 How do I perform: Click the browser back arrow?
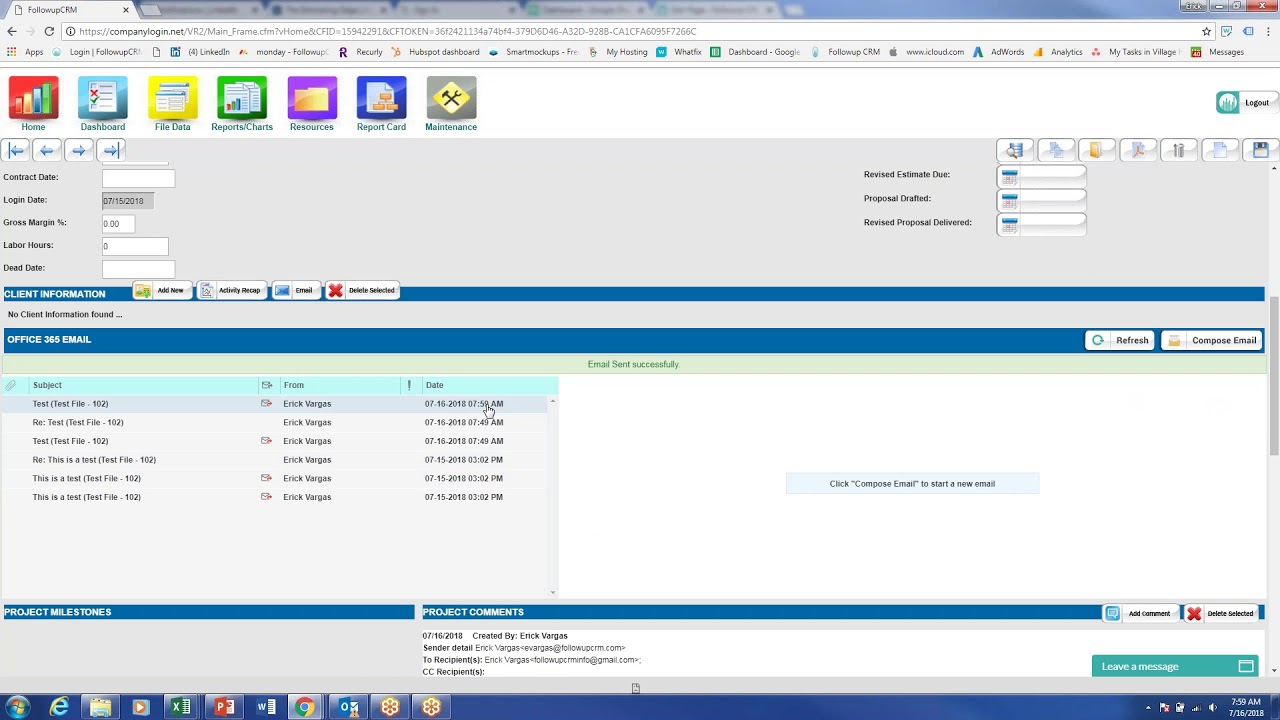point(12,31)
